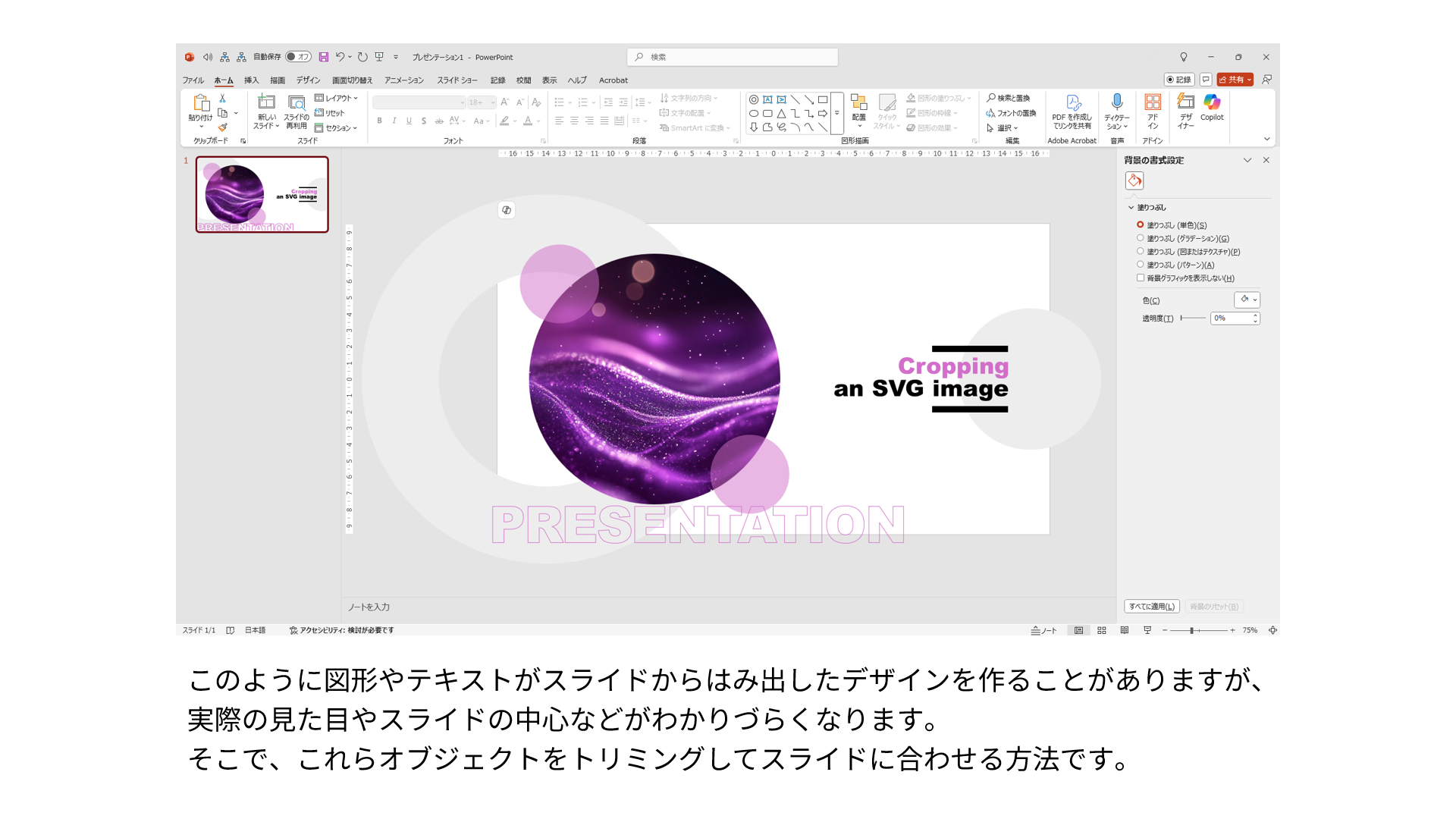Click the Redo icon

click(x=362, y=57)
